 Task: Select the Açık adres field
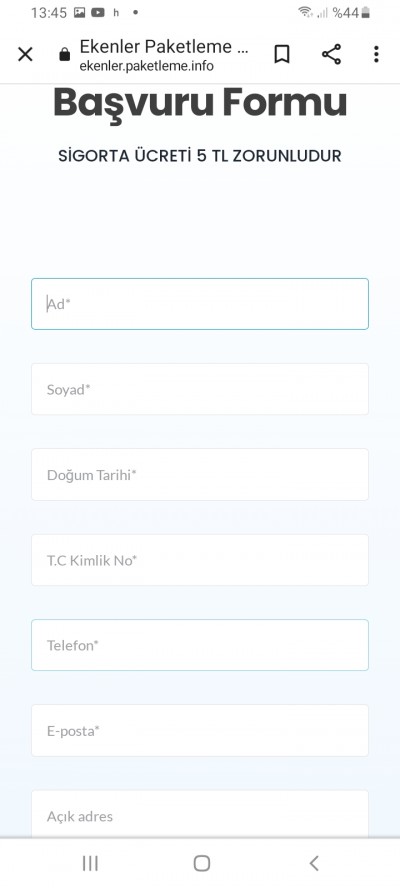pos(200,814)
